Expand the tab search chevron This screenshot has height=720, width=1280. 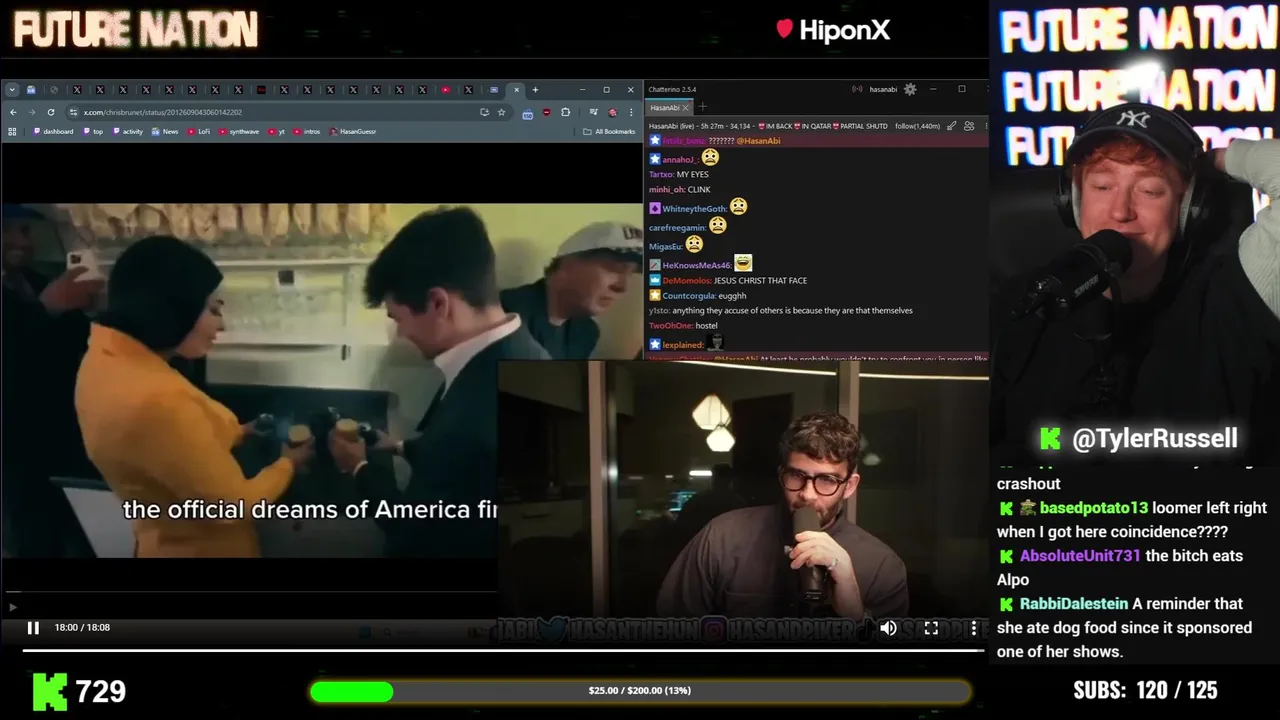coord(12,90)
